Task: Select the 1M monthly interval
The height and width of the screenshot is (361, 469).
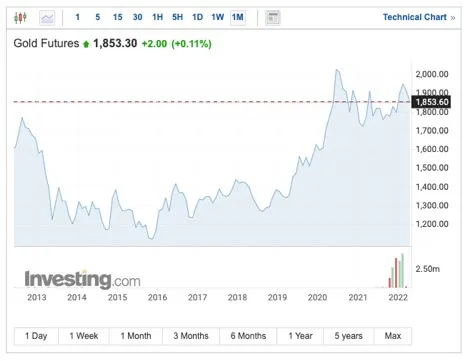Action: [238, 17]
